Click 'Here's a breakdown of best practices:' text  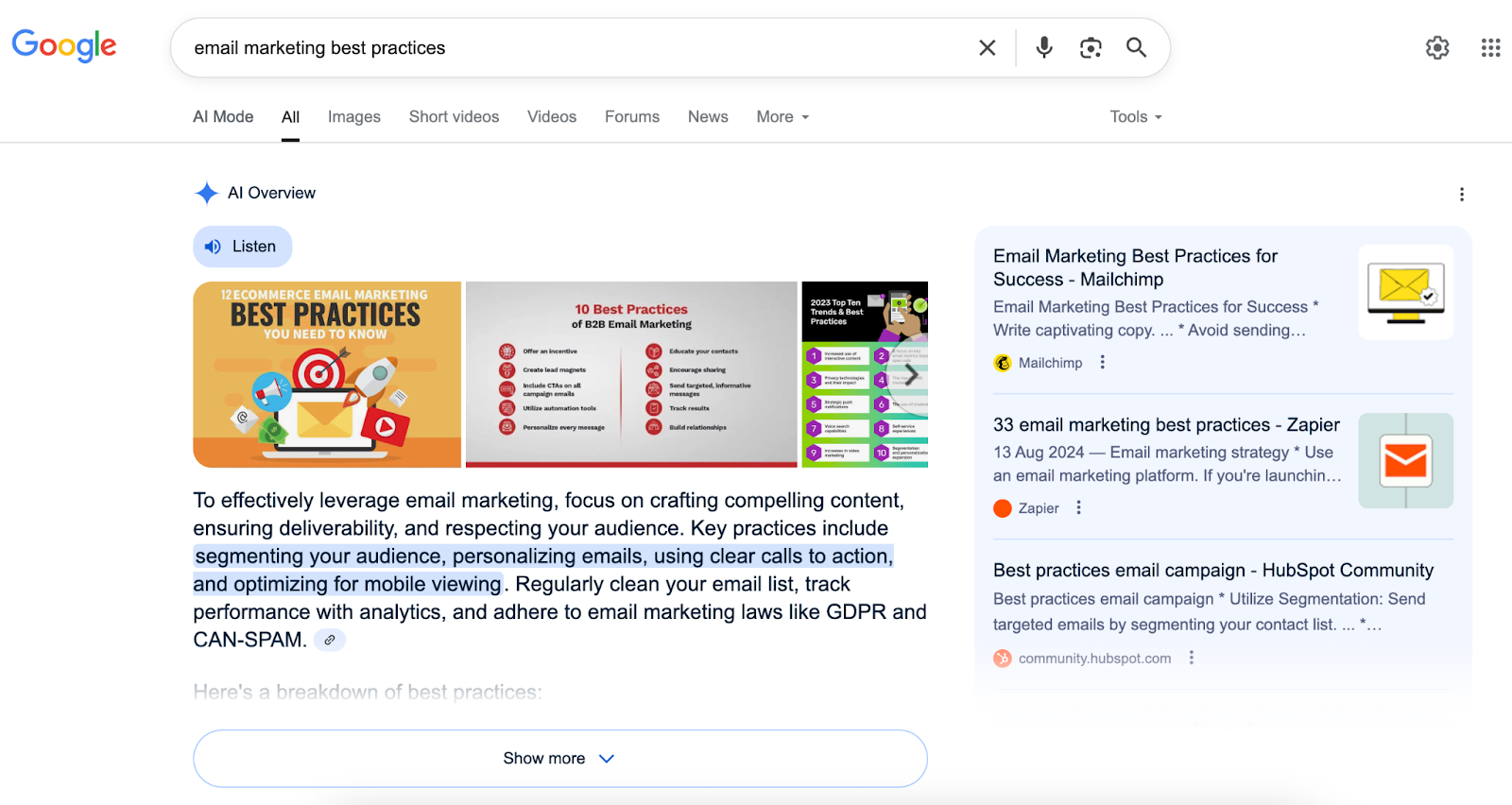click(368, 692)
